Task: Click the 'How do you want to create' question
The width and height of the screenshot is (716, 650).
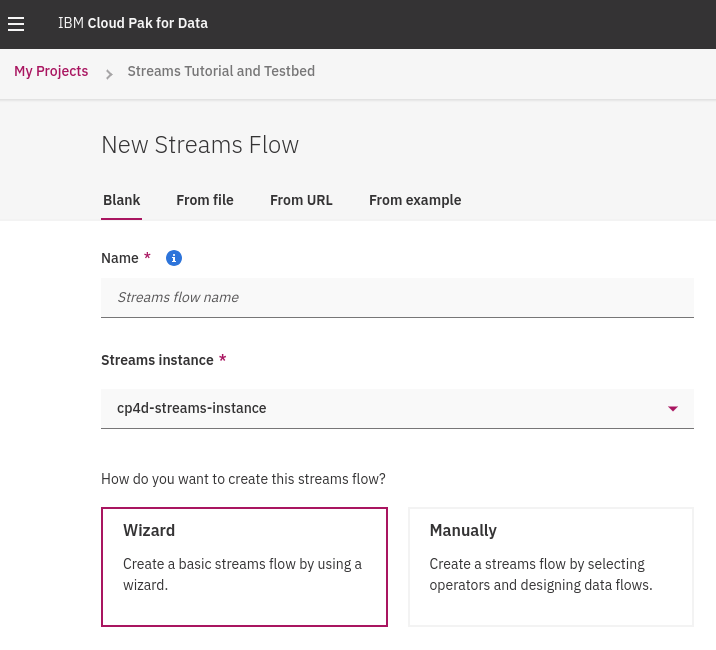Action: click(x=243, y=479)
